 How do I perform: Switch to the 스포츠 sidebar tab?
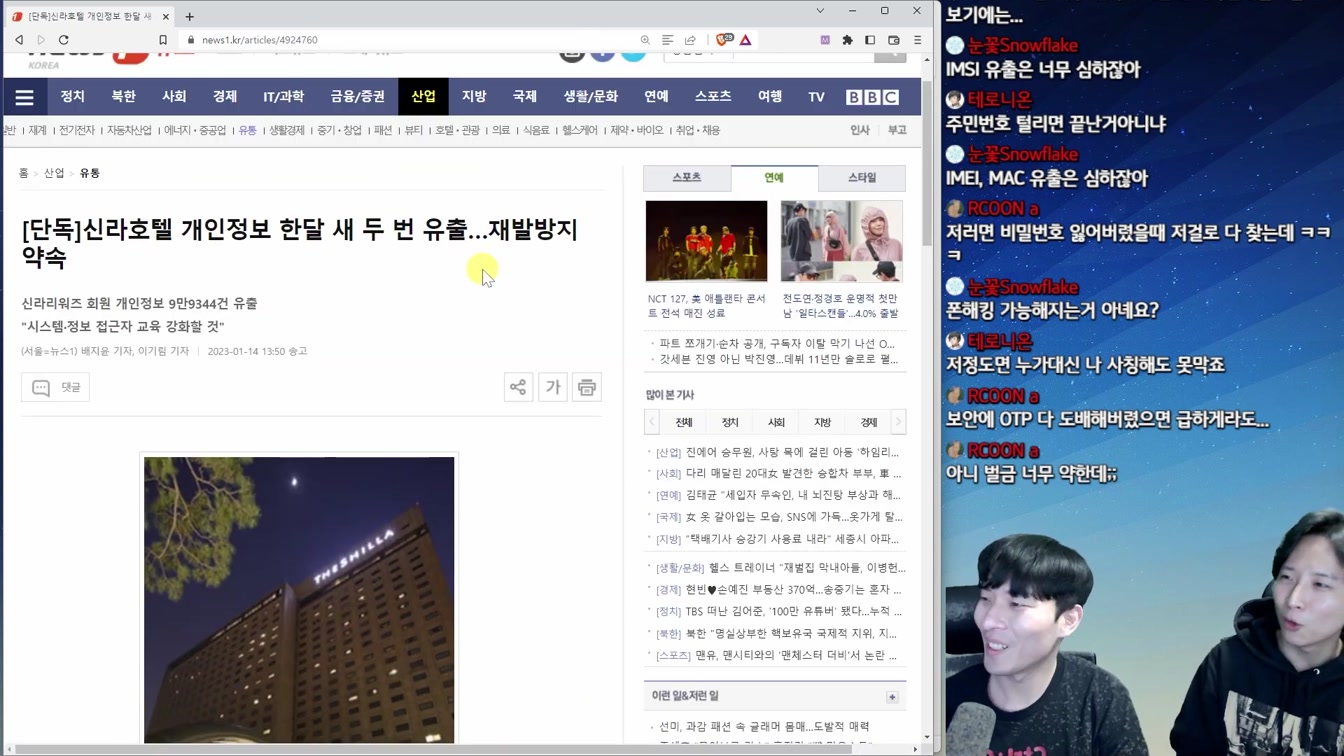pyautogui.click(x=687, y=178)
